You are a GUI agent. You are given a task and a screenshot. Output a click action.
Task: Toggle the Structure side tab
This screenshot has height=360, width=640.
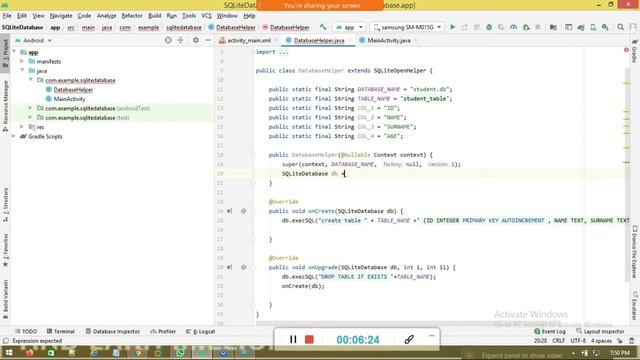click(x=5, y=204)
